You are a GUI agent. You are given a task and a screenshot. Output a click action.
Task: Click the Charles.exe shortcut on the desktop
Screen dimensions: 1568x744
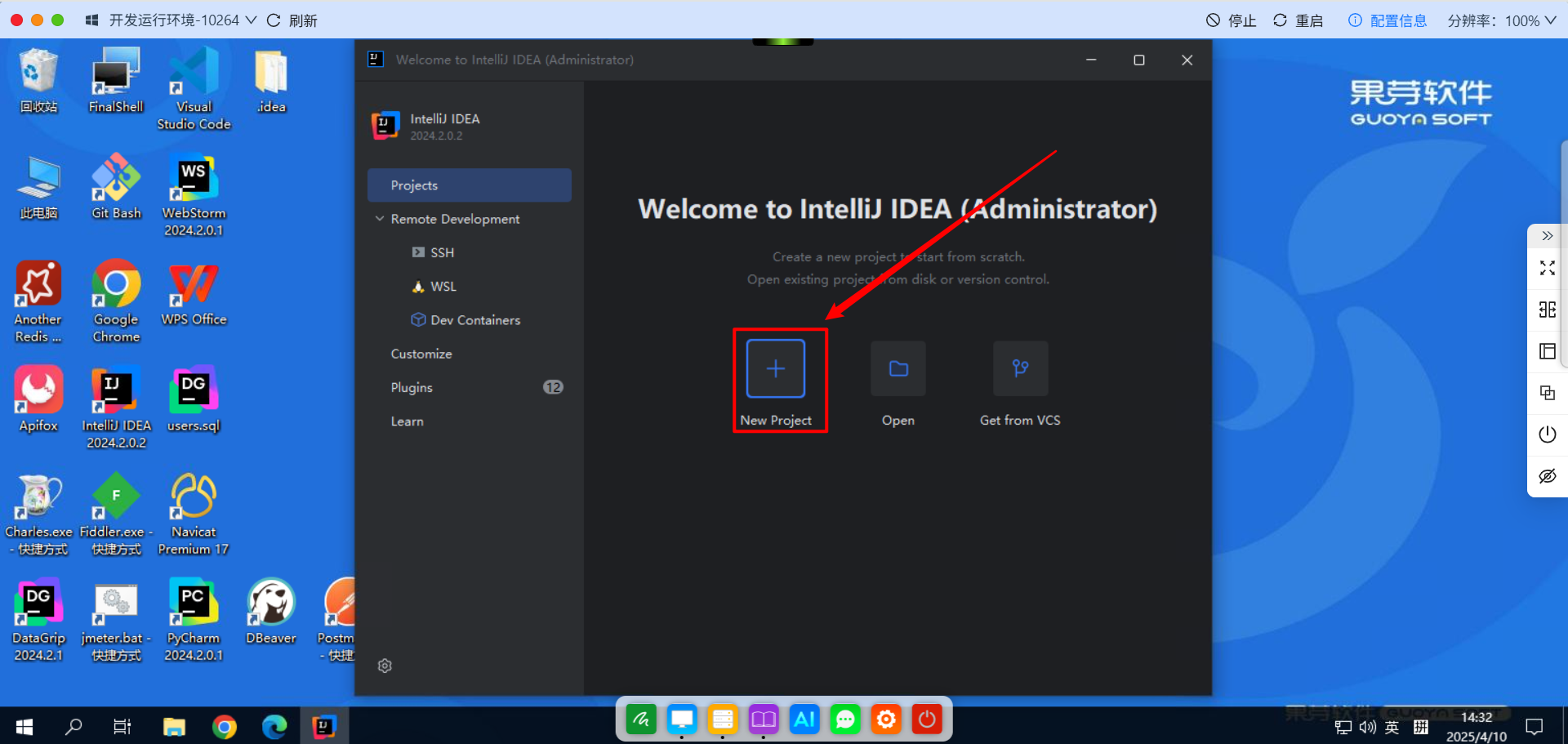click(x=38, y=515)
